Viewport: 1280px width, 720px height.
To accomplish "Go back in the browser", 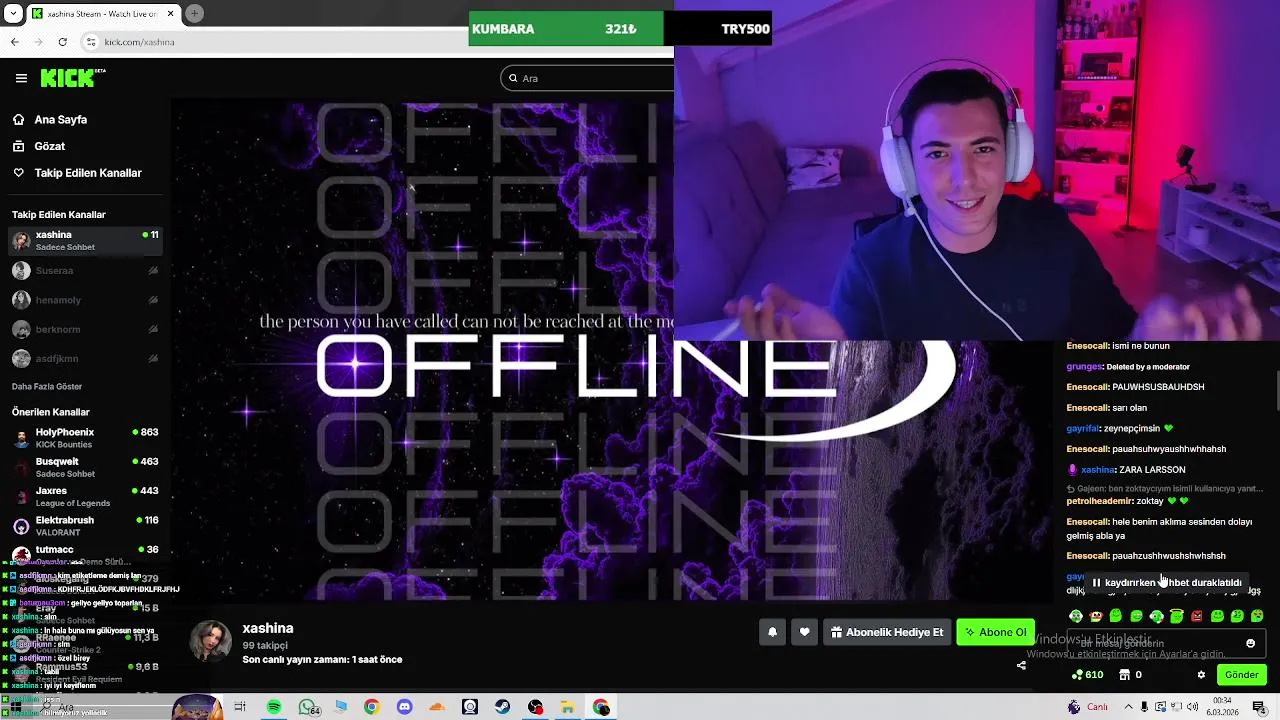I will coord(15,42).
